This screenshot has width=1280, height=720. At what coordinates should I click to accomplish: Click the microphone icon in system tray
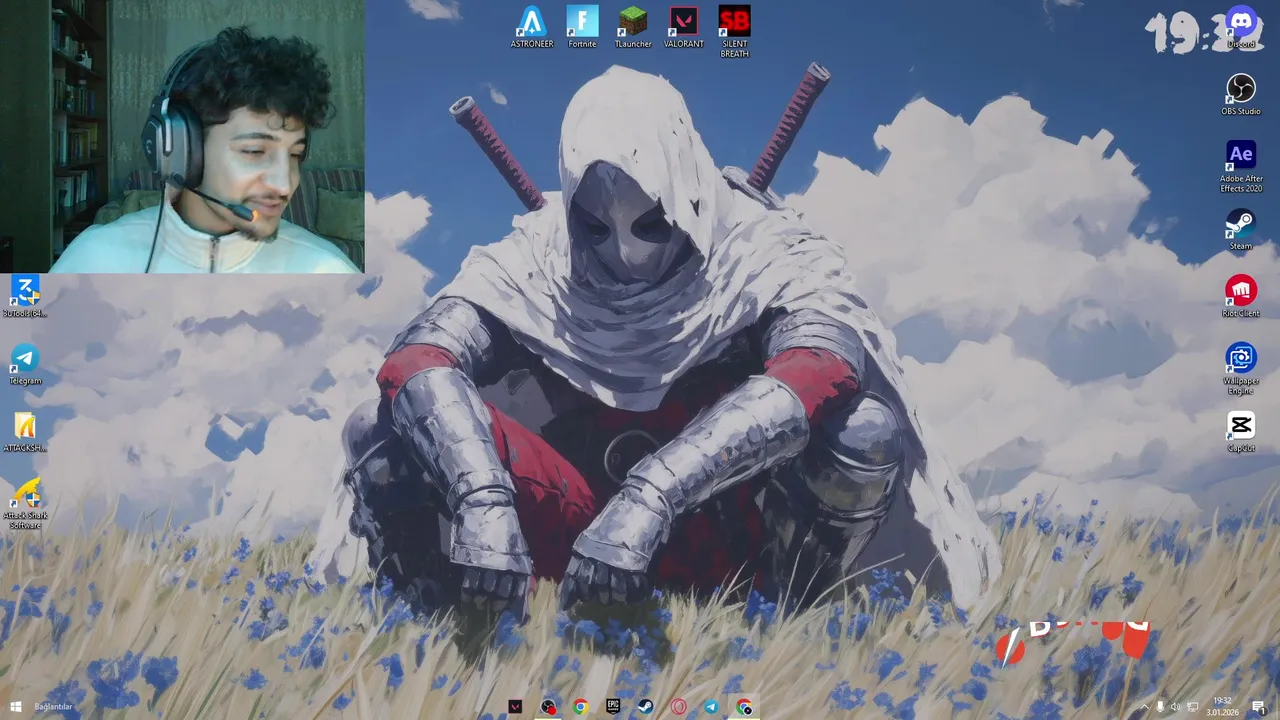point(1160,707)
